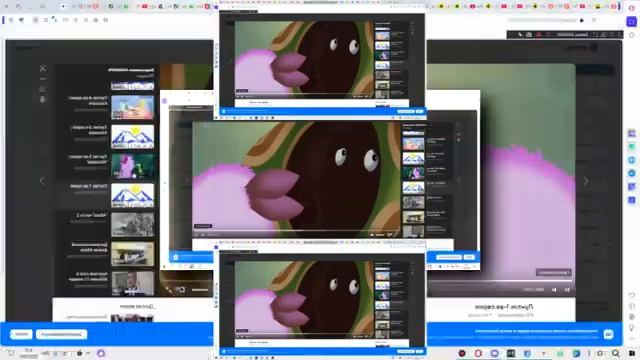Click the red Opera icon on the taskbar
This screenshot has height=360, width=640.
pyautogui.click(x=478, y=353)
